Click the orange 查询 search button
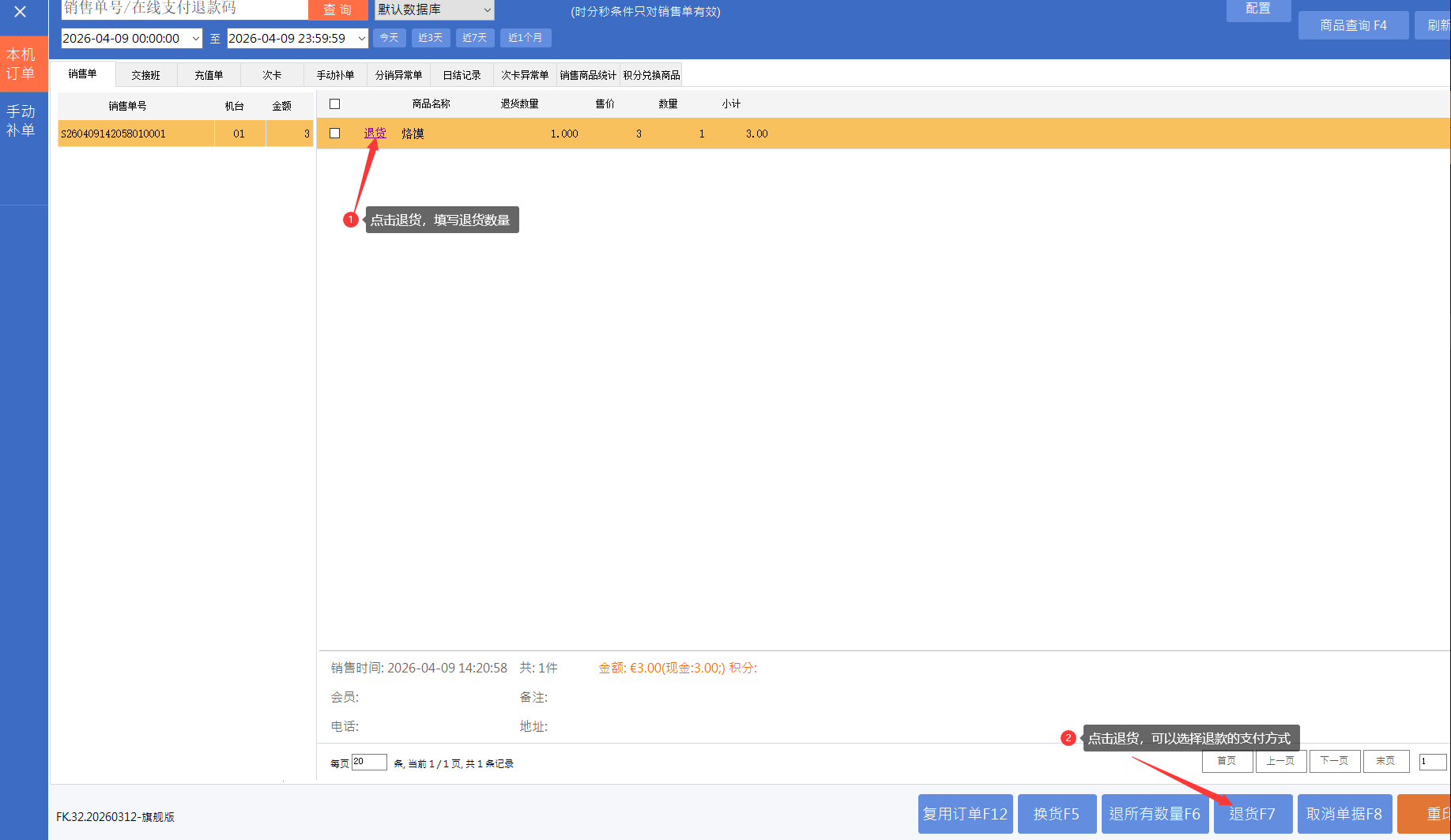The image size is (1451, 840). 337,9
